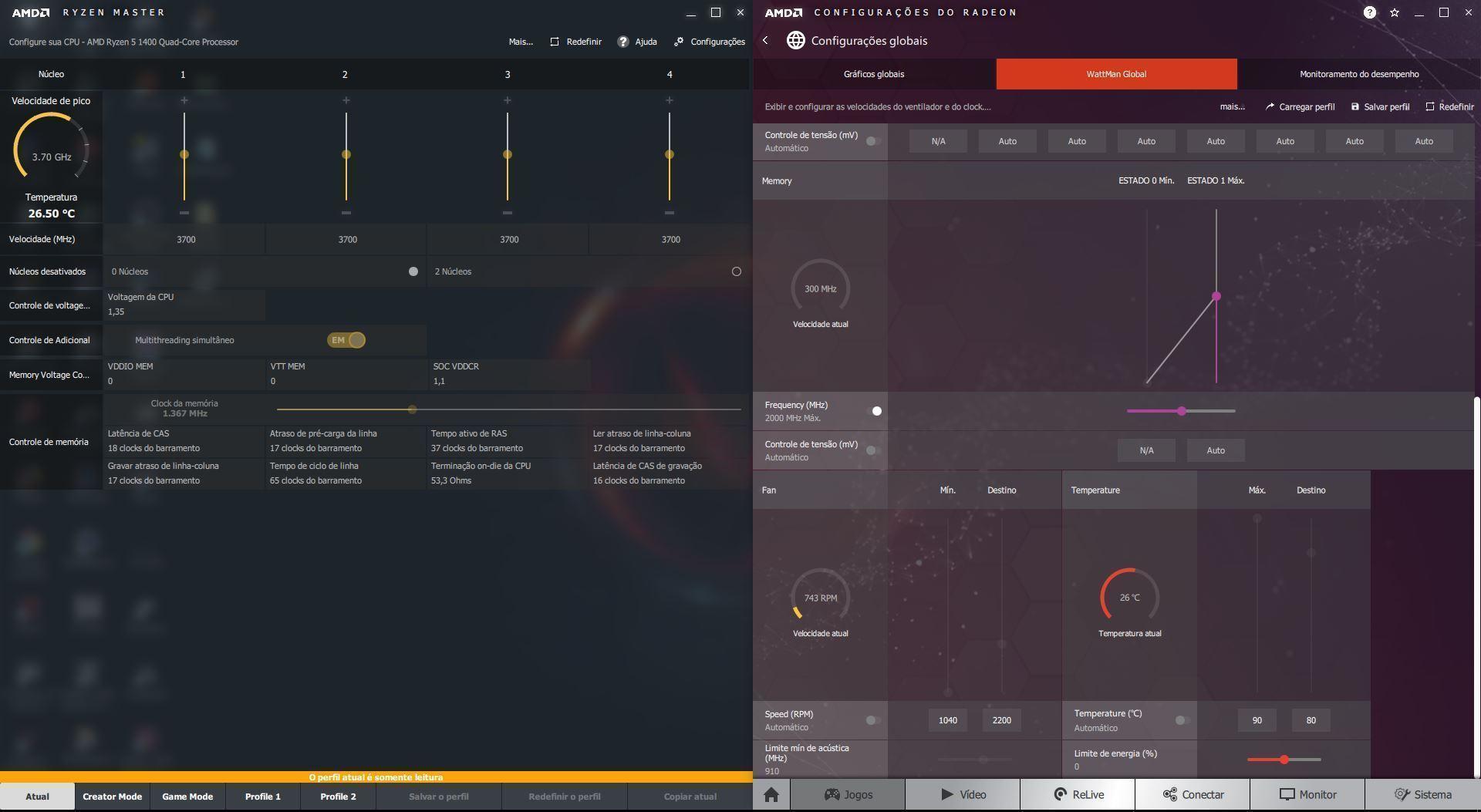Decrease core 2 speed with minus icon

coord(346,212)
